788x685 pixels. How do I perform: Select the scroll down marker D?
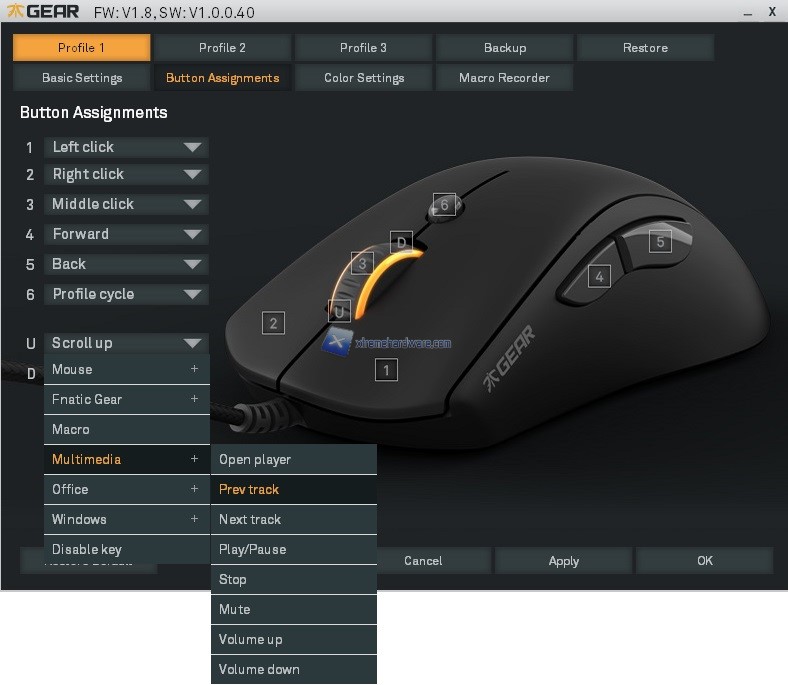(x=401, y=242)
